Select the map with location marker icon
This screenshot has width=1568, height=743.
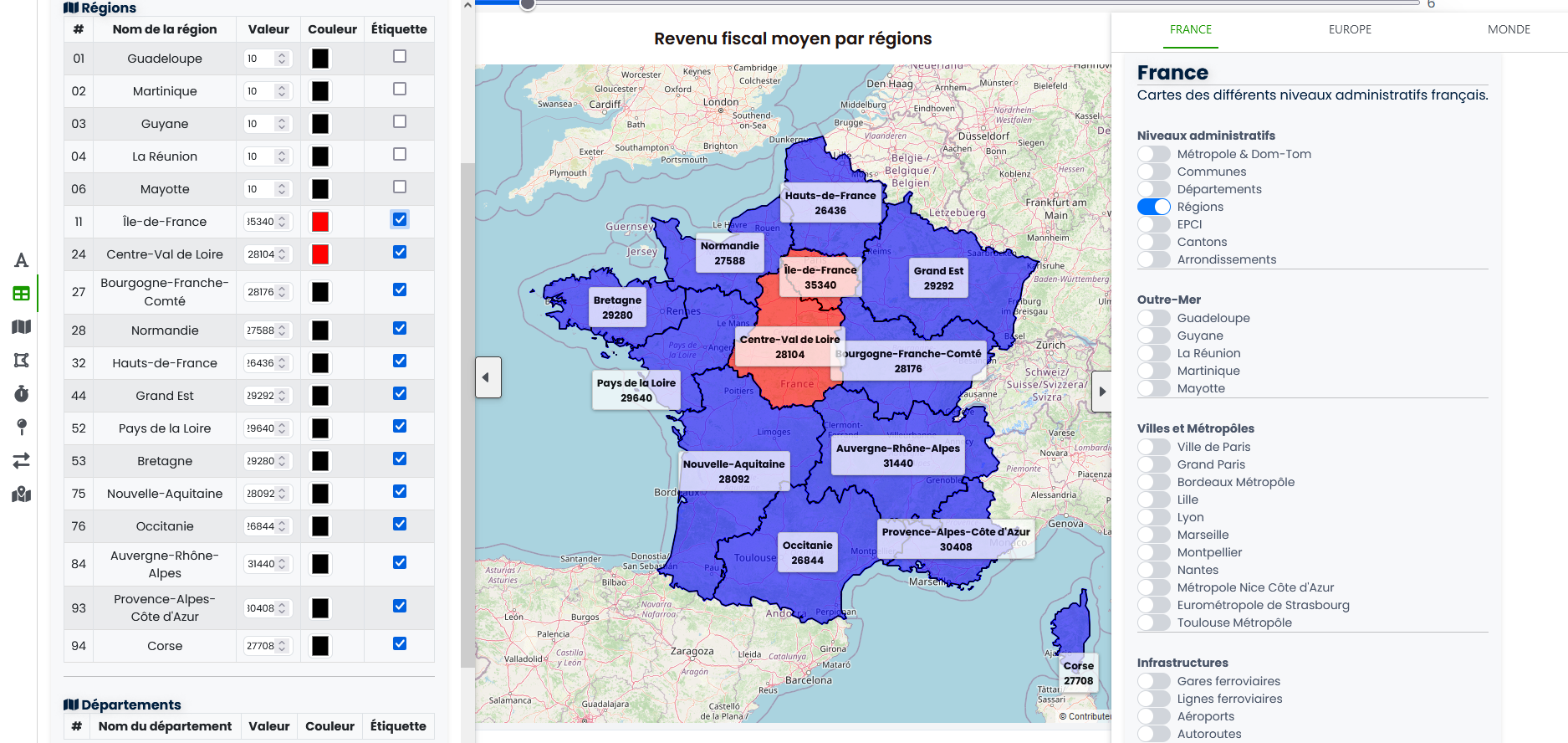pos(22,494)
